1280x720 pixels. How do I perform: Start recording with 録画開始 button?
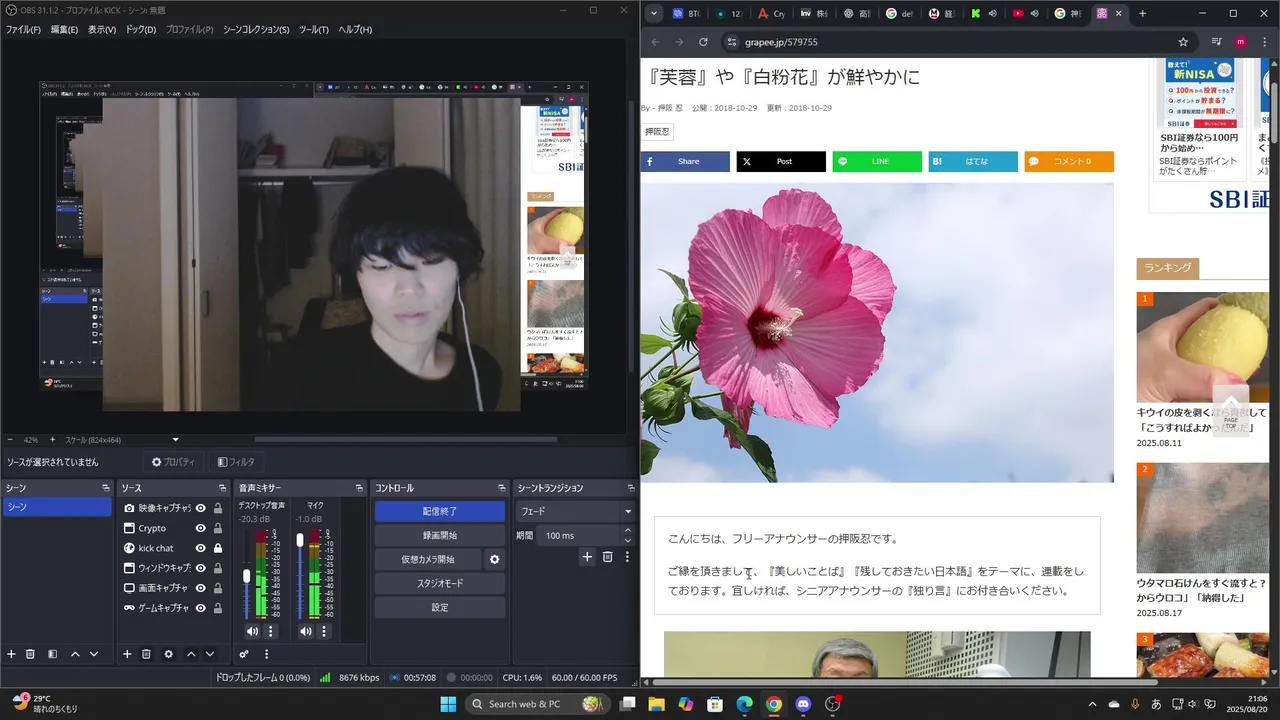(x=440, y=536)
